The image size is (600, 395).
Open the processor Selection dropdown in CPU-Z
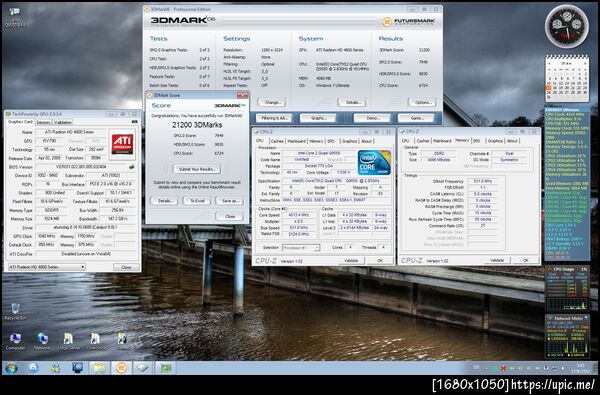pyautogui.click(x=301, y=248)
